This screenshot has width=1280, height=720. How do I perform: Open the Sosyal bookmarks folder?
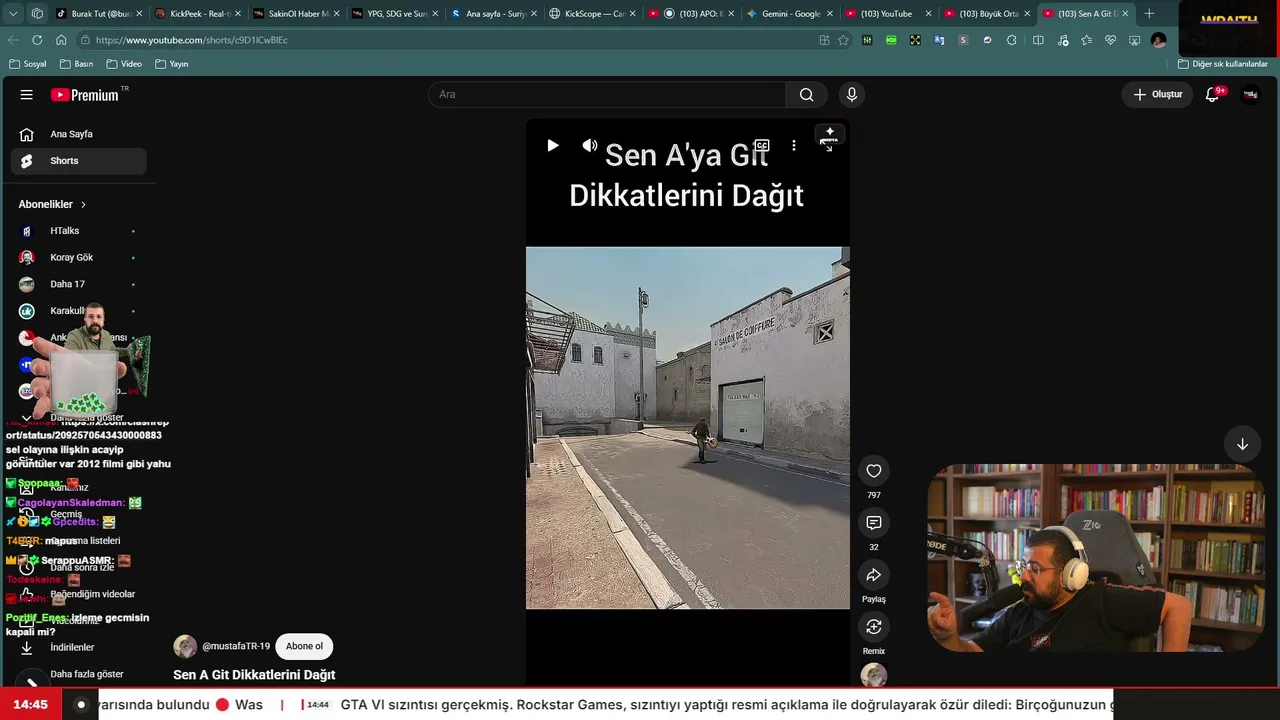click(28, 64)
